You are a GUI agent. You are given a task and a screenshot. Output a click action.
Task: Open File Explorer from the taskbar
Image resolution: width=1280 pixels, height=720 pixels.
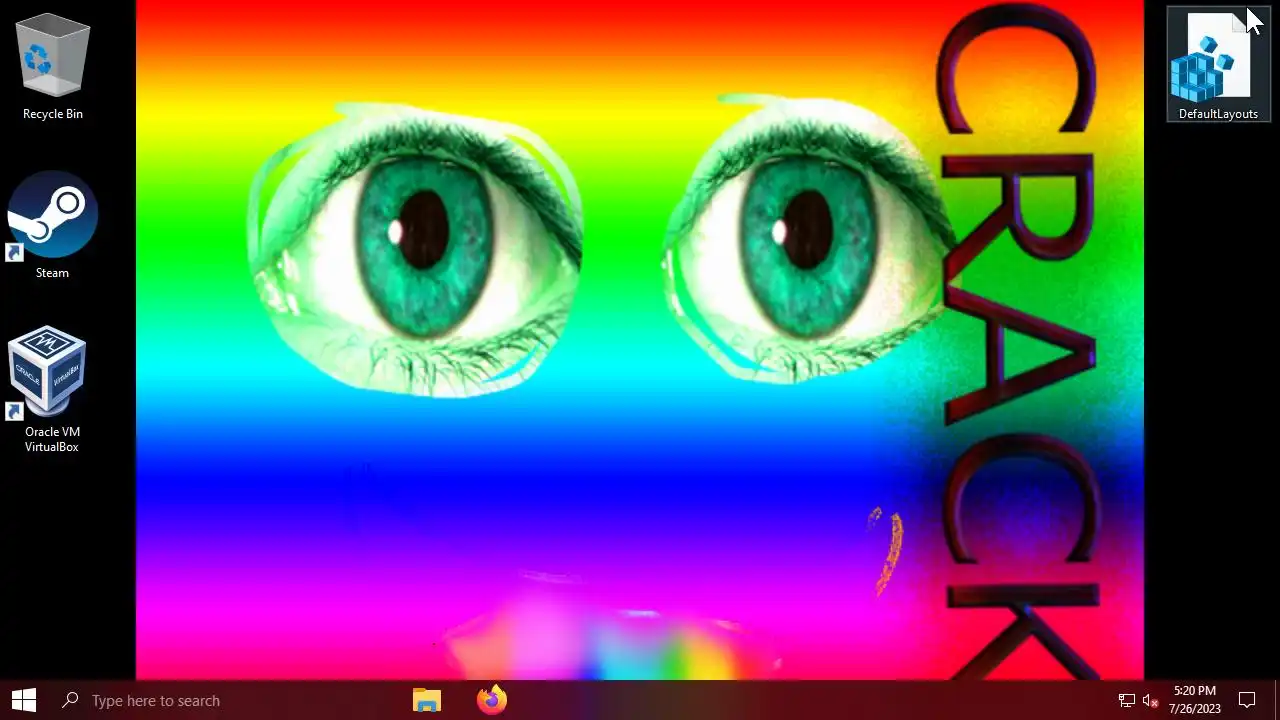427,700
